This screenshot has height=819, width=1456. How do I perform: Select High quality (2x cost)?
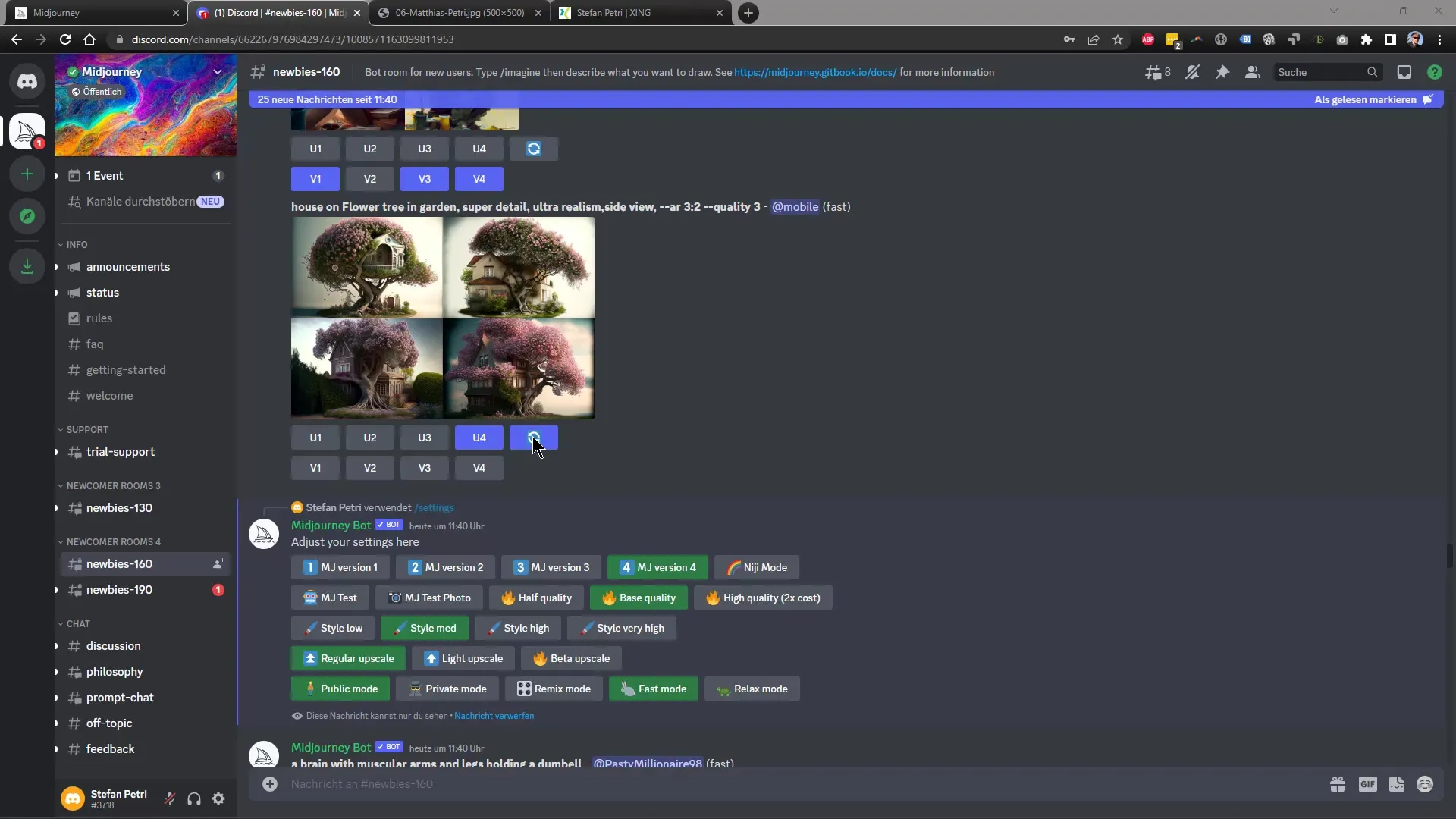(x=763, y=598)
